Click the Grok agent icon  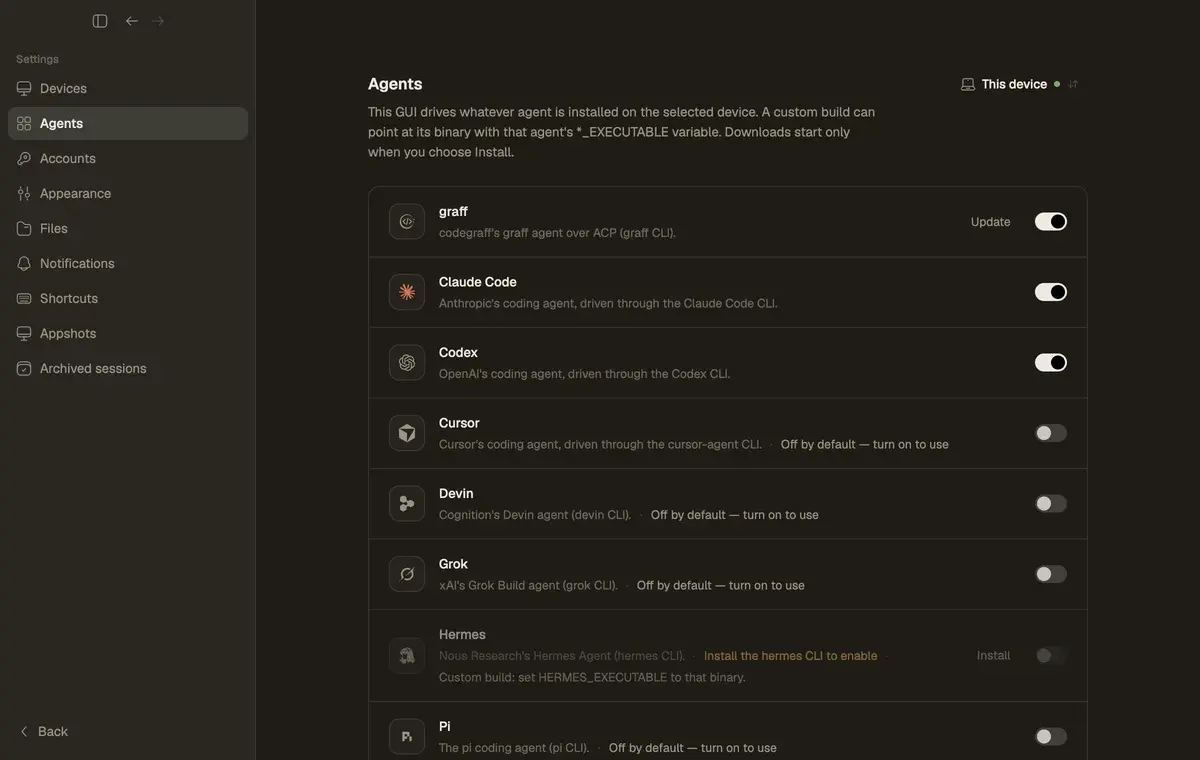pyautogui.click(x=407, y=574)
